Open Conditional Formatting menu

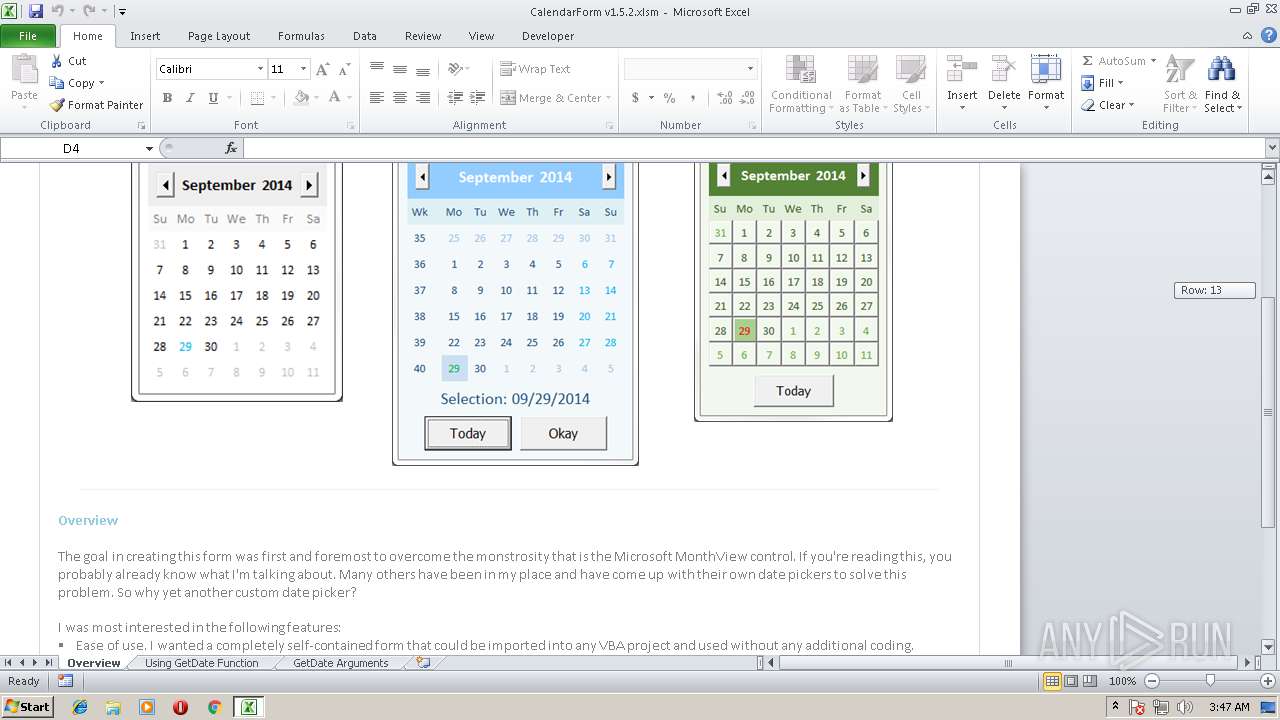click(x=800, y=84)
